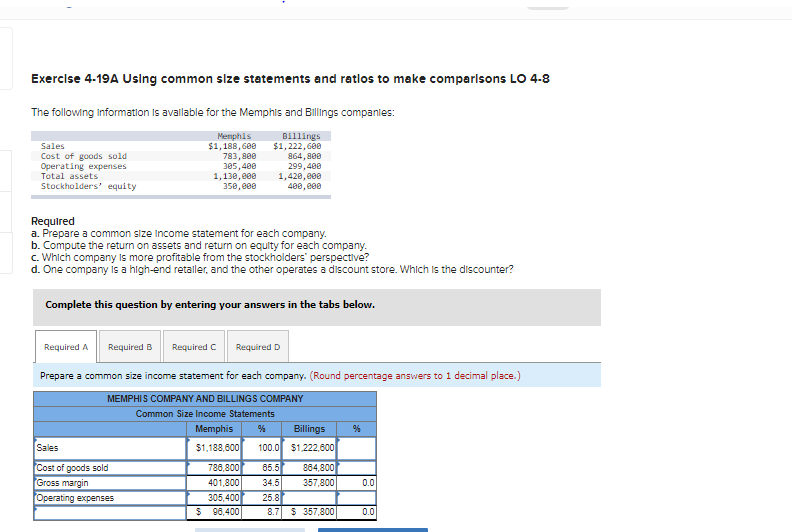792x532 pixels.
Task: Click requirement c about stockholders' perspective
Action: click(x=200, y=257)
